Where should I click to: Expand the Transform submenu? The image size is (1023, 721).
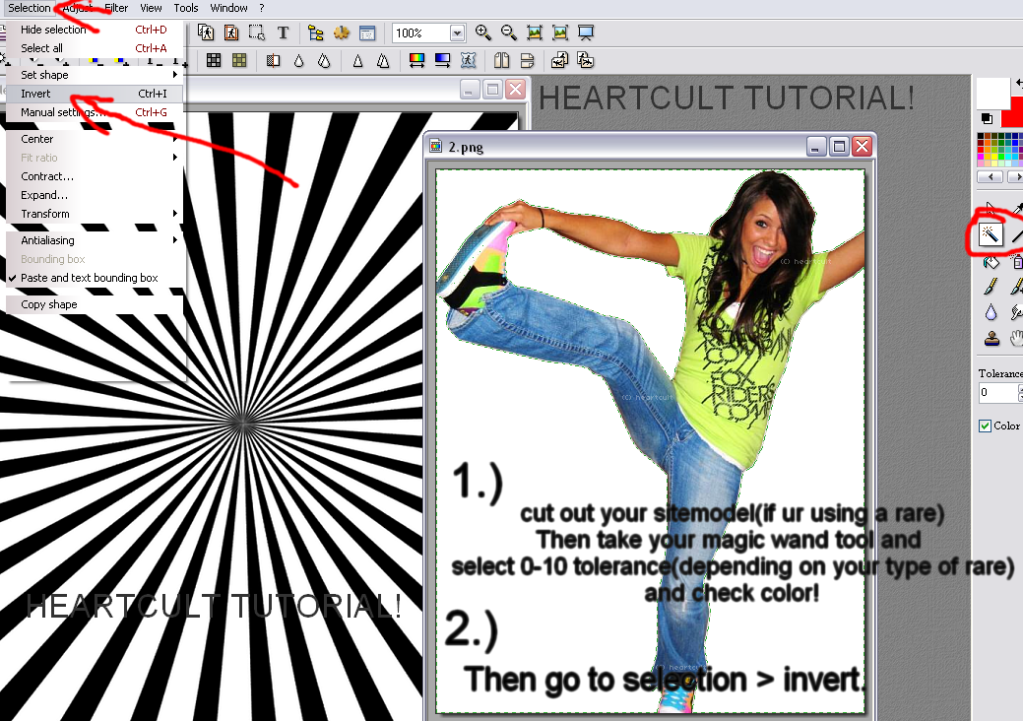(95, 213)
